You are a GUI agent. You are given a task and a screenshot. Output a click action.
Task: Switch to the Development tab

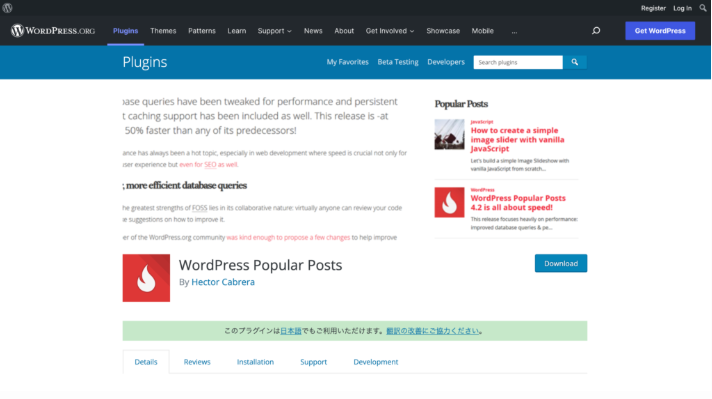coord(376,362)
